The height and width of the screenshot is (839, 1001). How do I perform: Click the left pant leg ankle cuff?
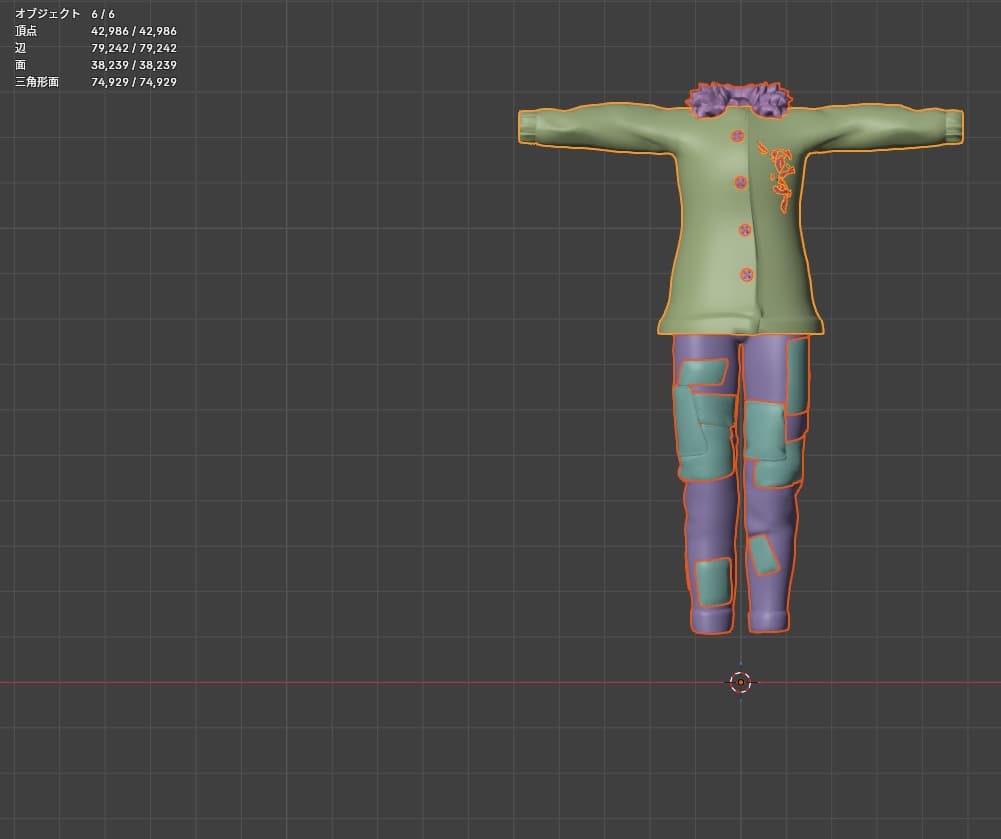click(x=712, y=620)
